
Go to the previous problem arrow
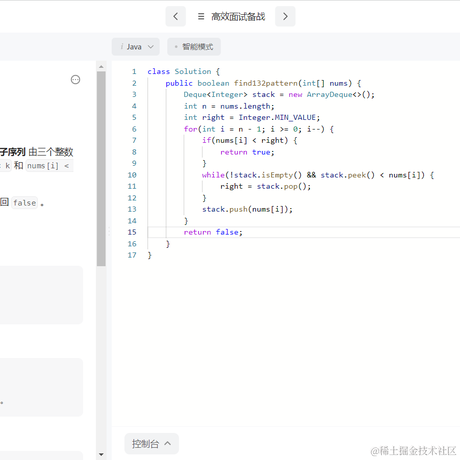pyautogui.click(x=176, y=16)
